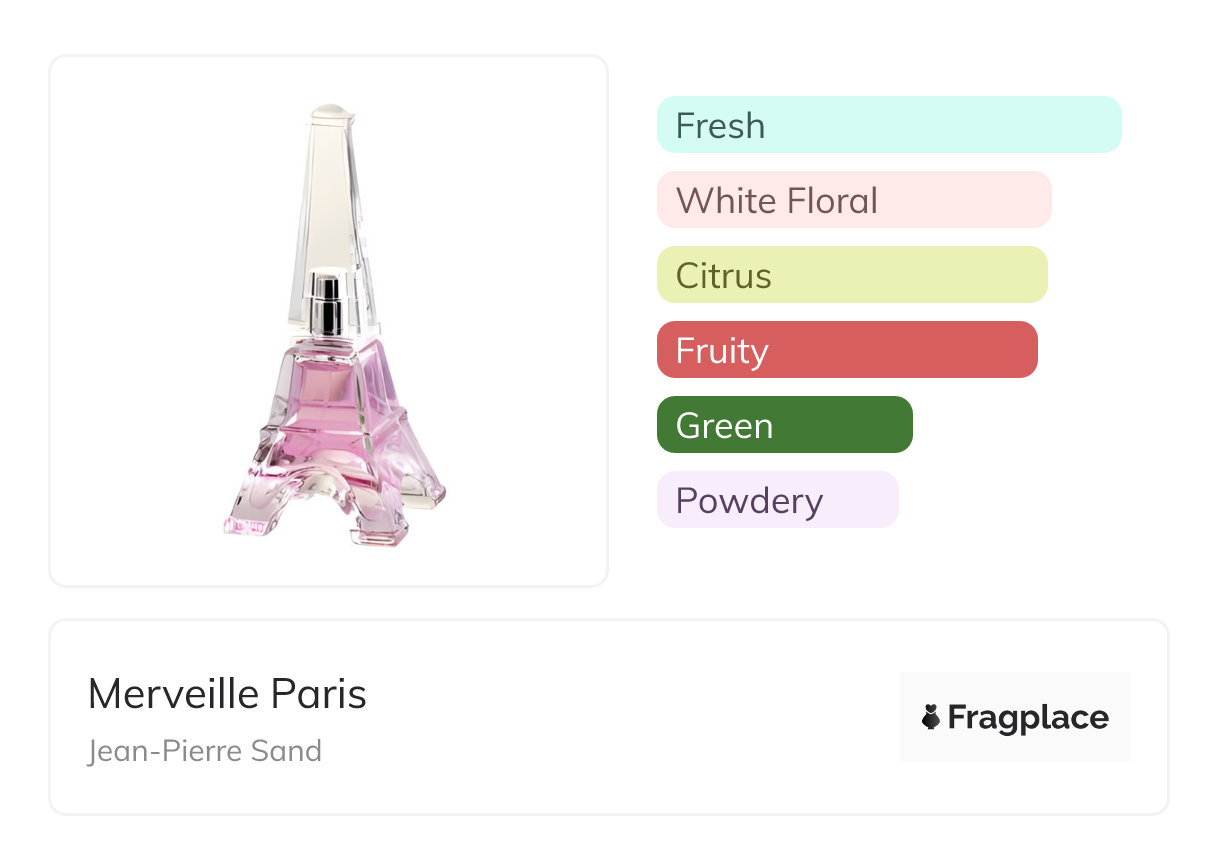Click the Jean-Pierre Sand brand name
The height and width of the screenshot is (864, 1218).
pos(205,750)
